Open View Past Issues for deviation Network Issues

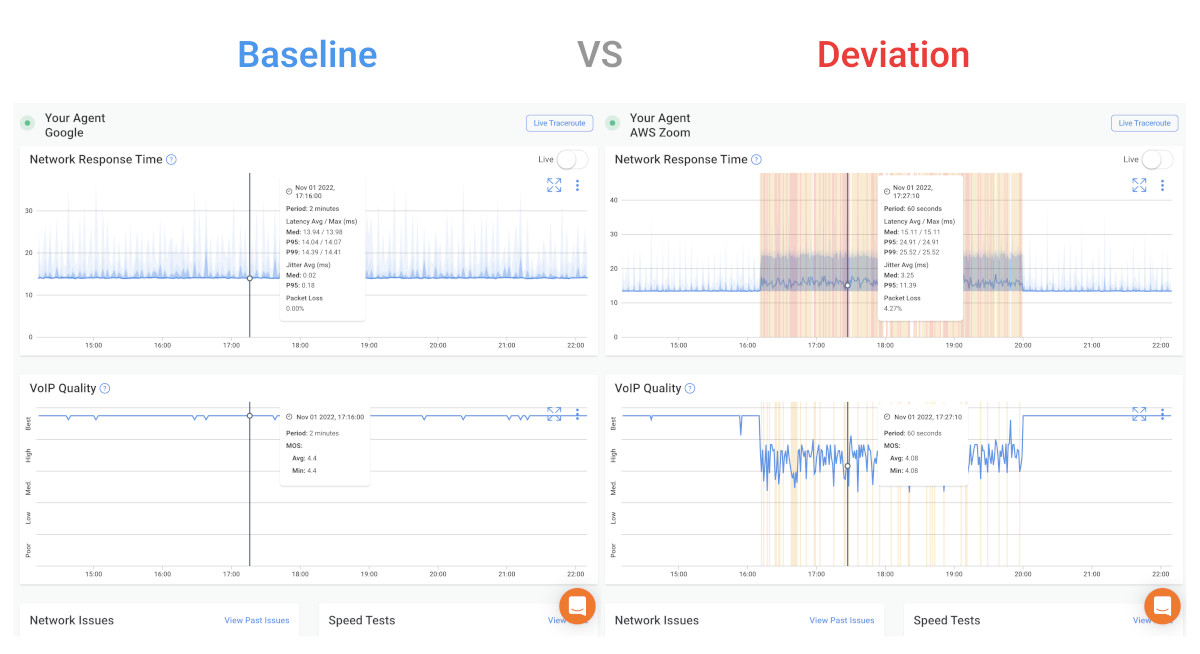click(841, 620)
